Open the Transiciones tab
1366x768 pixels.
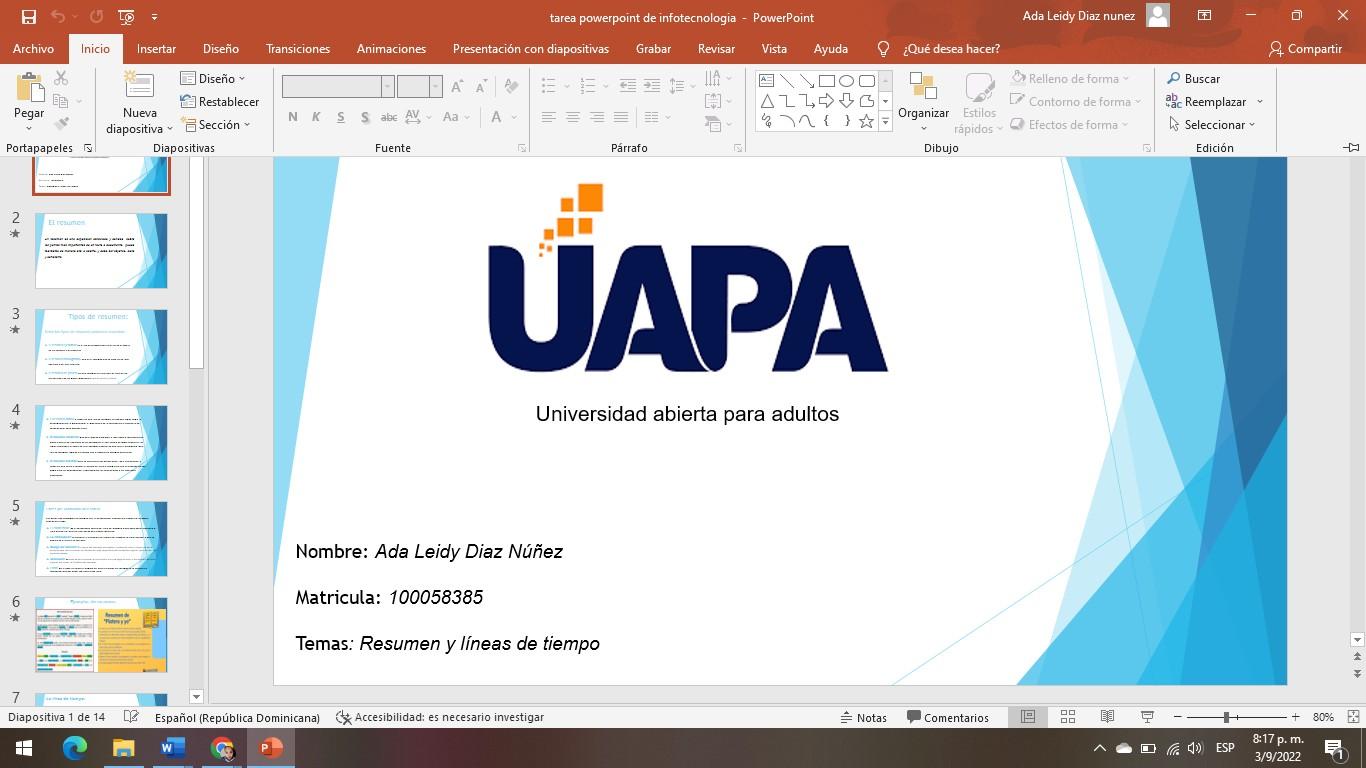pyautogui.click(x=298, y=48)
